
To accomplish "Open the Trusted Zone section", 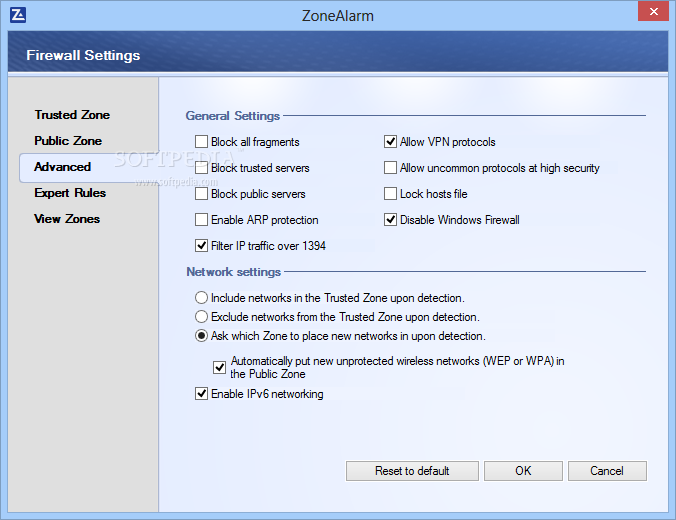I will [72, 115].
